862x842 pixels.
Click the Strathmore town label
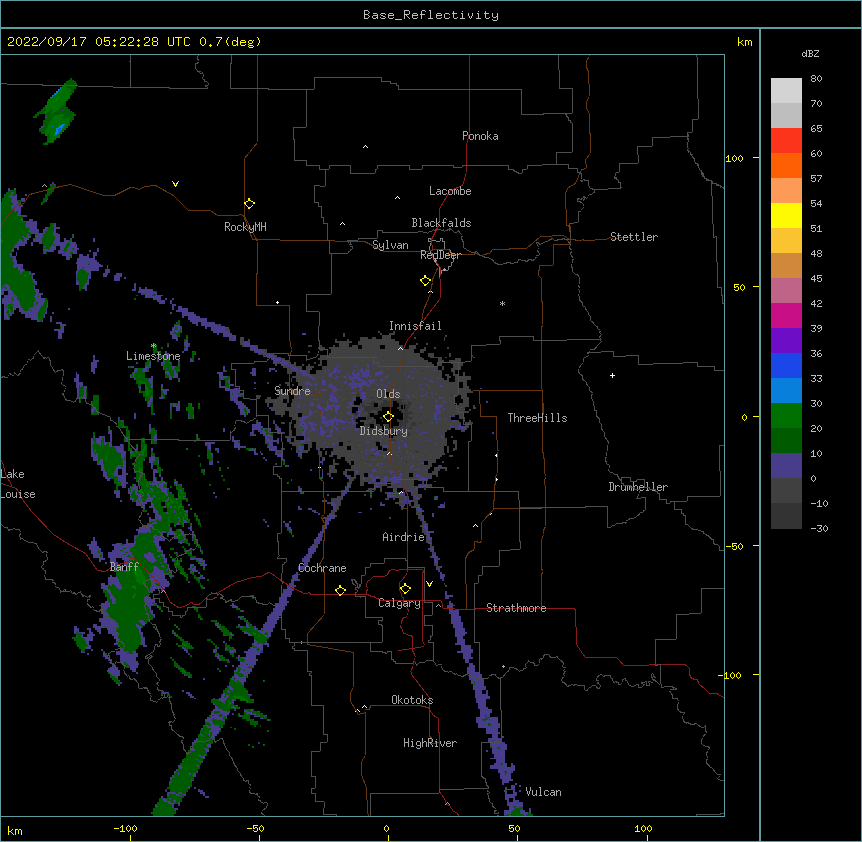(516, 608)
